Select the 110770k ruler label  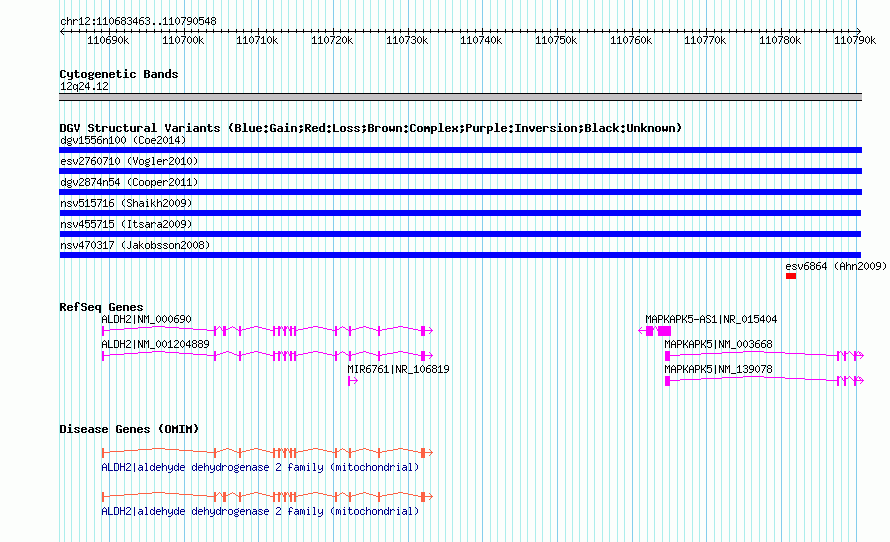pos(705,40)
